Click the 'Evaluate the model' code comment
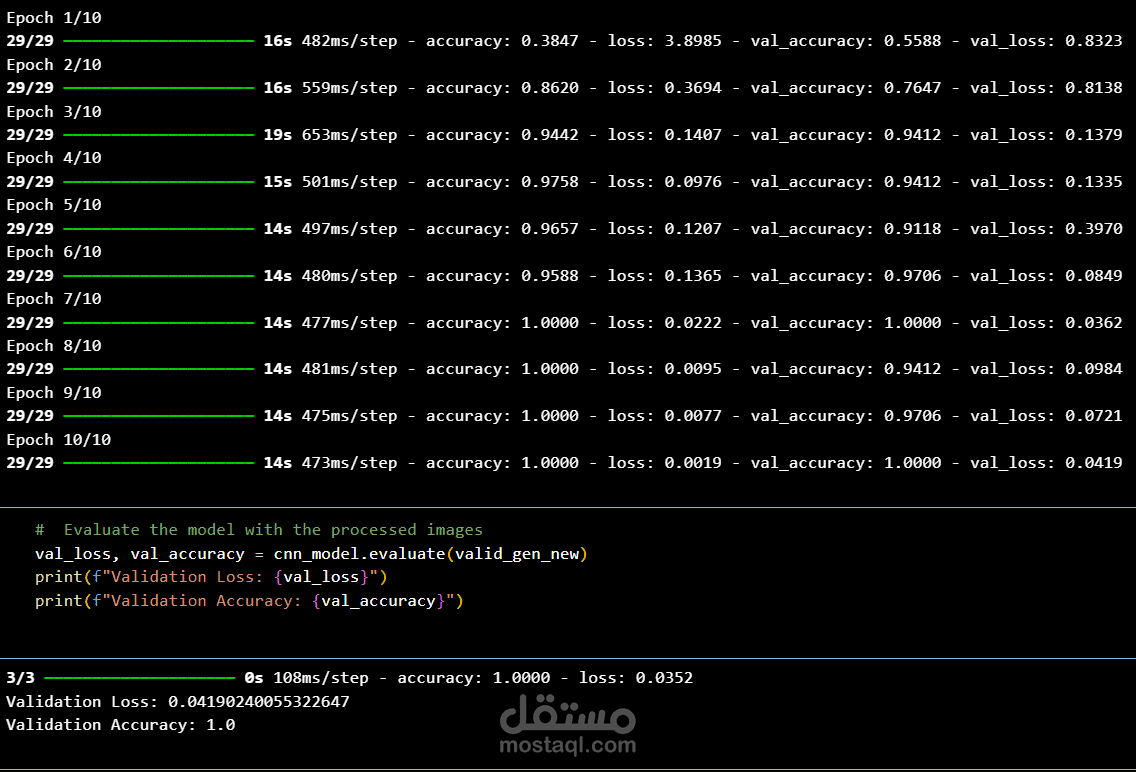The image size is (1136, 772). coord(259,530)
